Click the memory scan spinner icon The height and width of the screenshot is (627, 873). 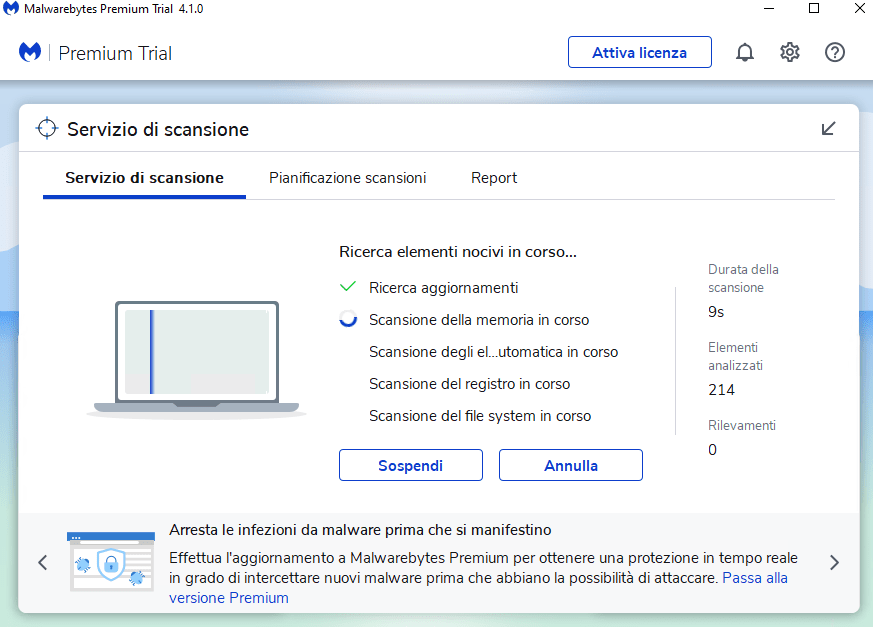coord(348,319)
